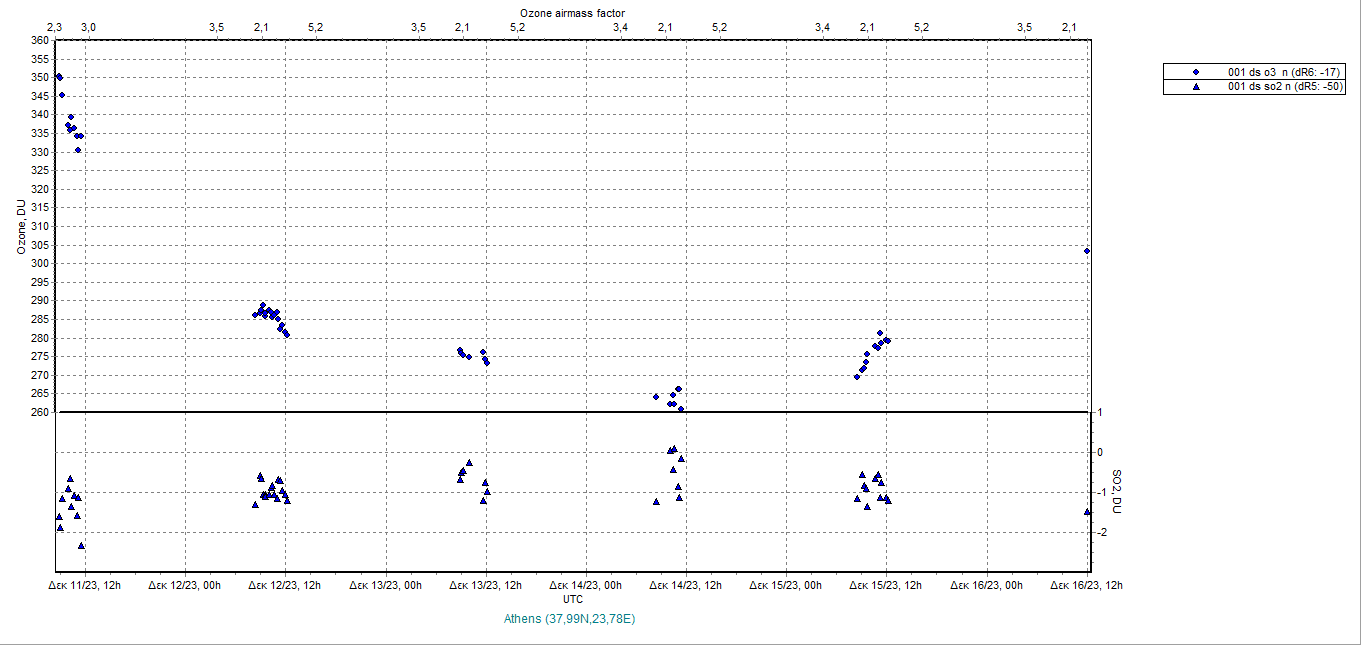Click the 3,0 airmass factor tick label
Screen dimensions: 1361x645
tap(88, 27)
